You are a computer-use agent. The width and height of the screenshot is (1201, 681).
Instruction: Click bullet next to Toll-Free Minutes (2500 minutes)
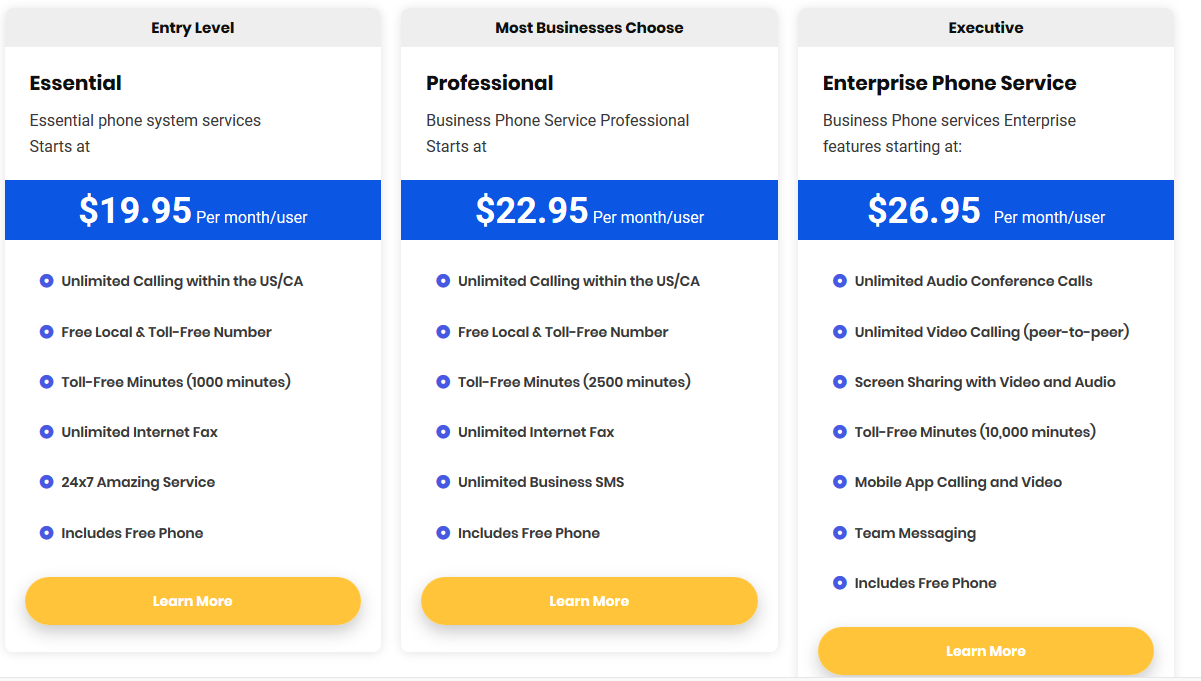click(443, 382)
